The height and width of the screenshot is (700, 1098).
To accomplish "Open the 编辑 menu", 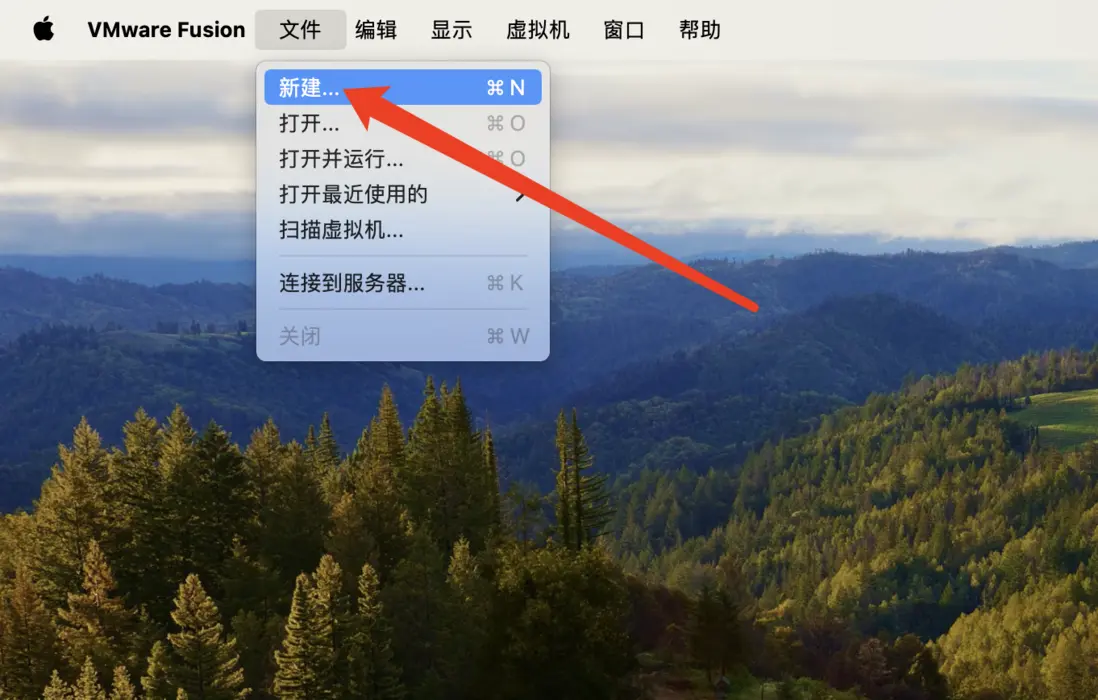I will (376, 29).
